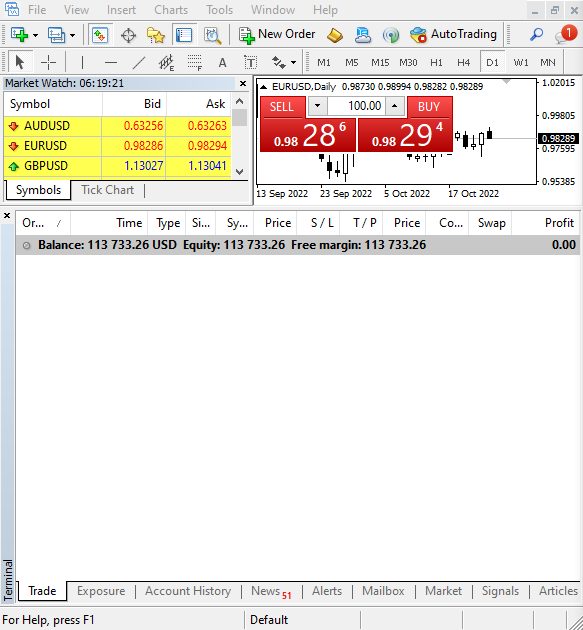Toggle the Terminal panel icon
Screen dimensions: 583x630
click(184, 35)
